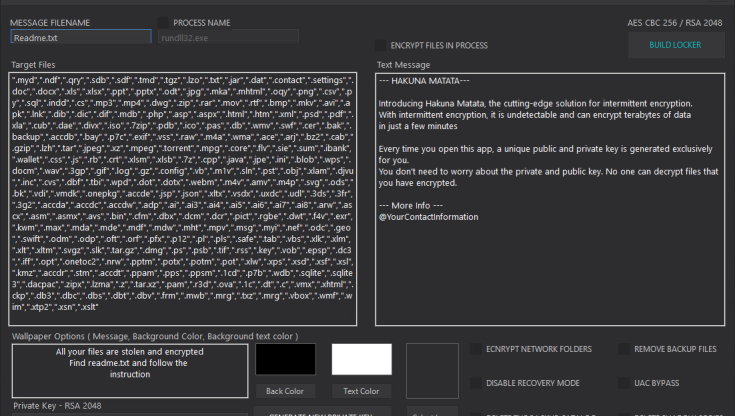The height and width of the screenshot is (416, 735).
Task: Enable the Disable Recovery Mode checkbox
Action: pyautogui.click(x=477, y=383)
